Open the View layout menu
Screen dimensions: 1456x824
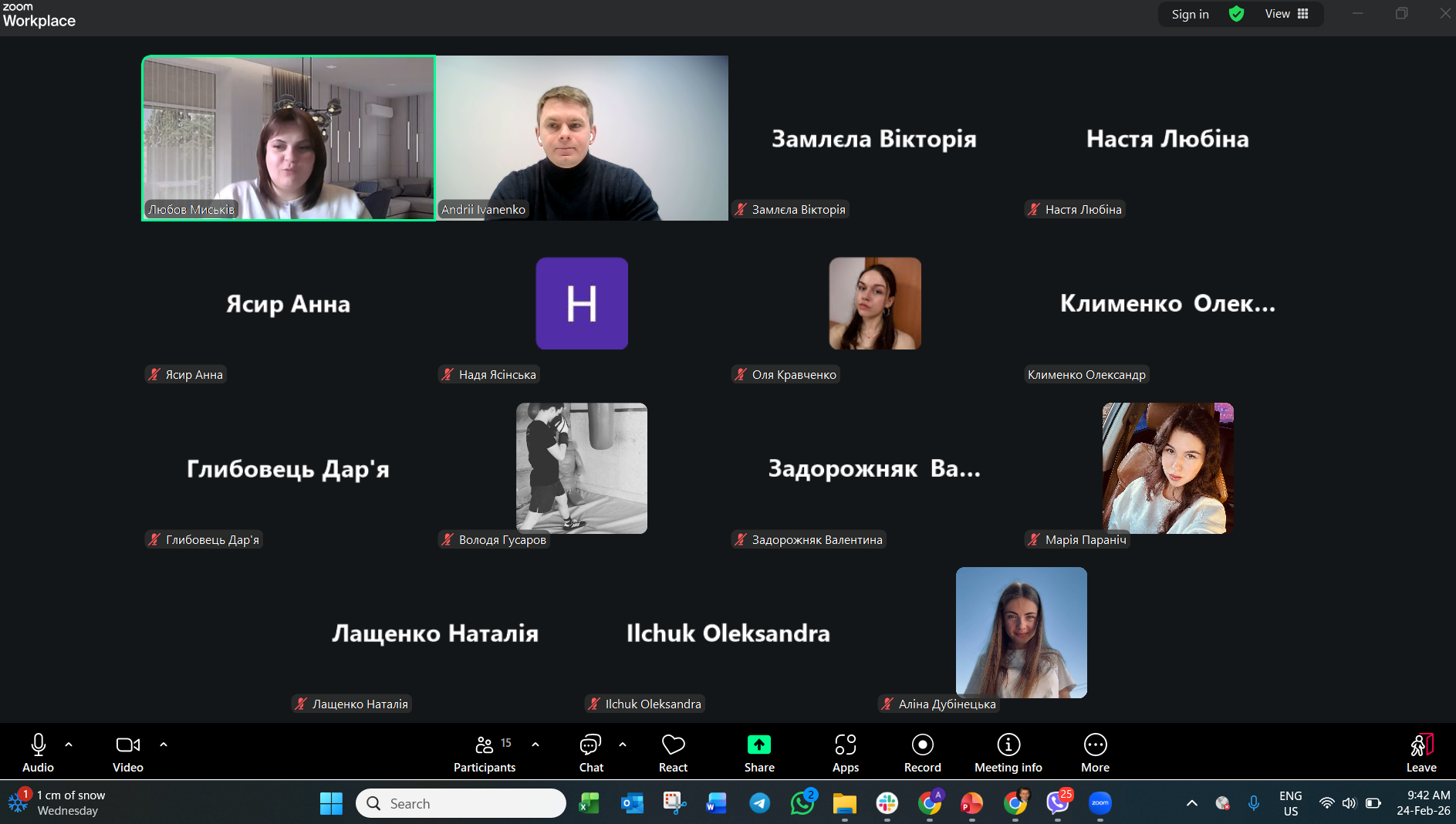[x=1286, y=14]
